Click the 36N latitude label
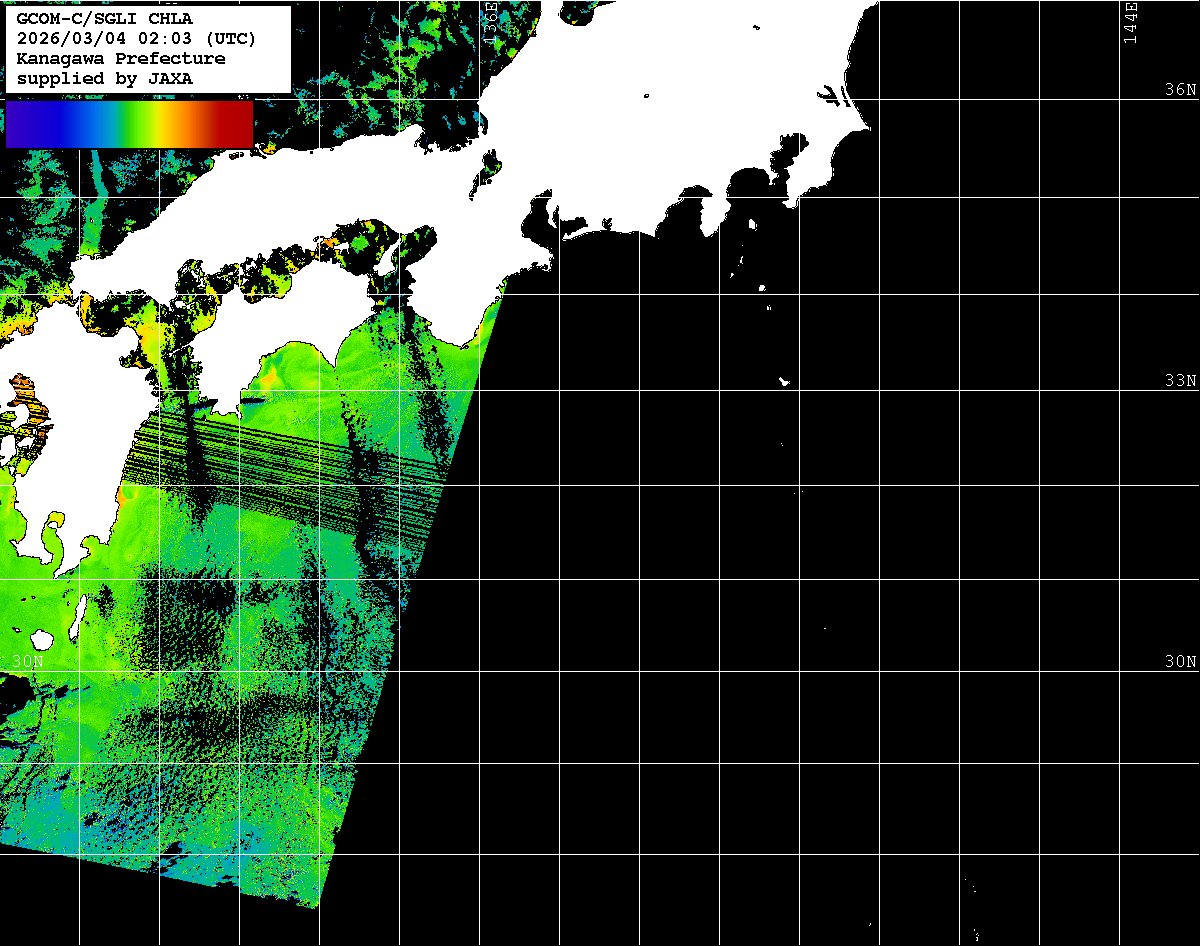The height and width of the screenshot is (946, 1200). 1180,89
